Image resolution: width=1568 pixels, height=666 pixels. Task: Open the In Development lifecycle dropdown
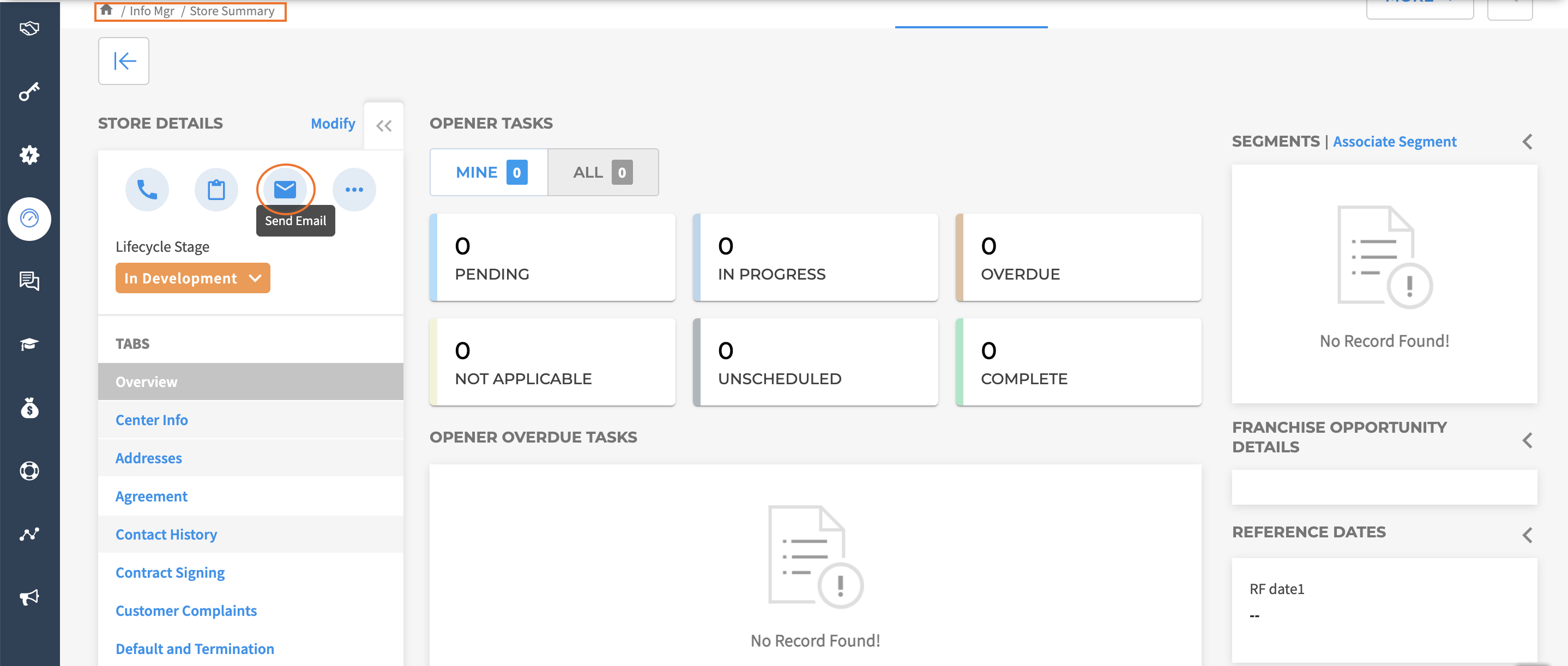[192, 278]
